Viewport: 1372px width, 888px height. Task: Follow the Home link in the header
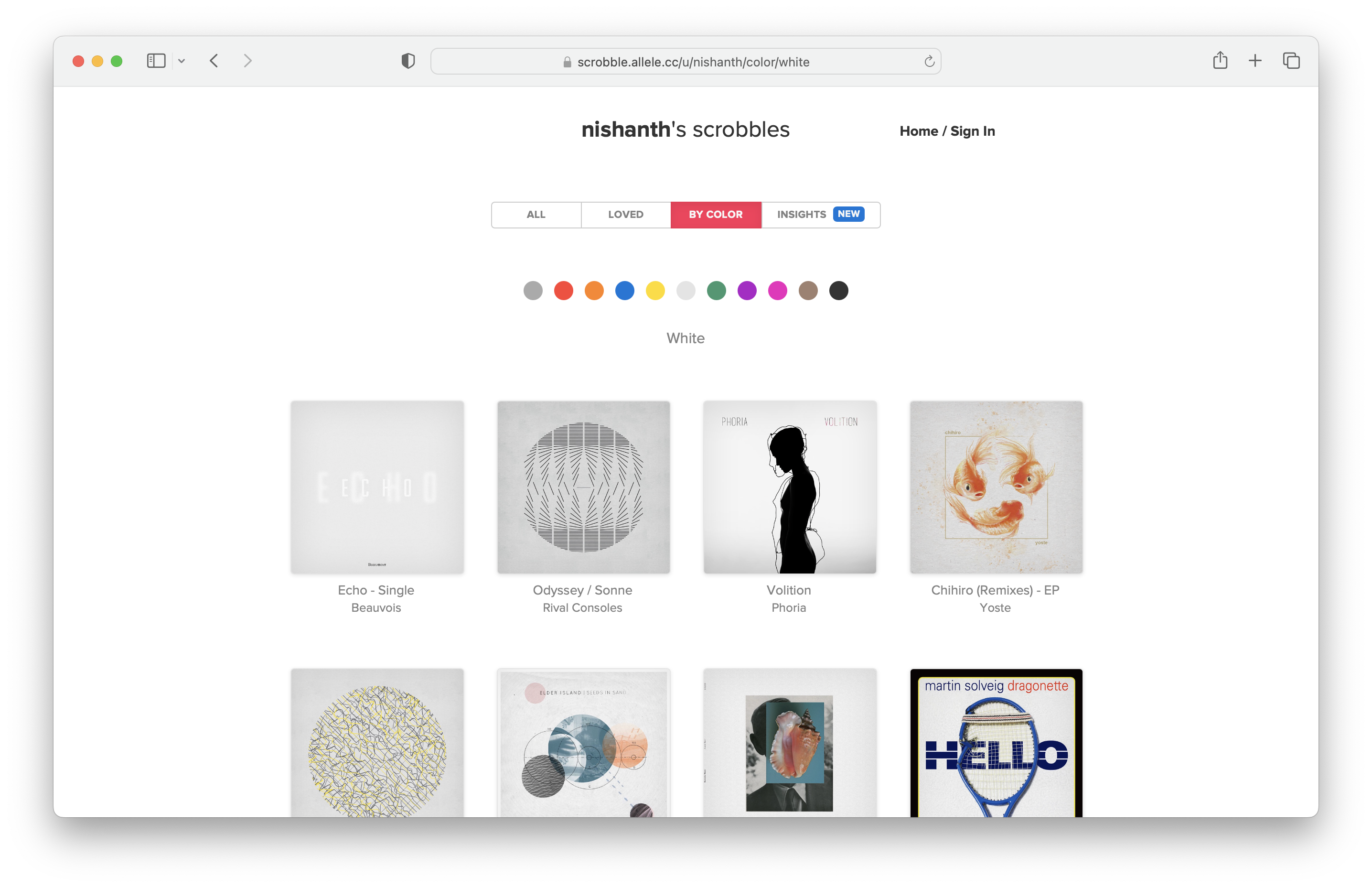pyautogui.click(x=919, y=131)
